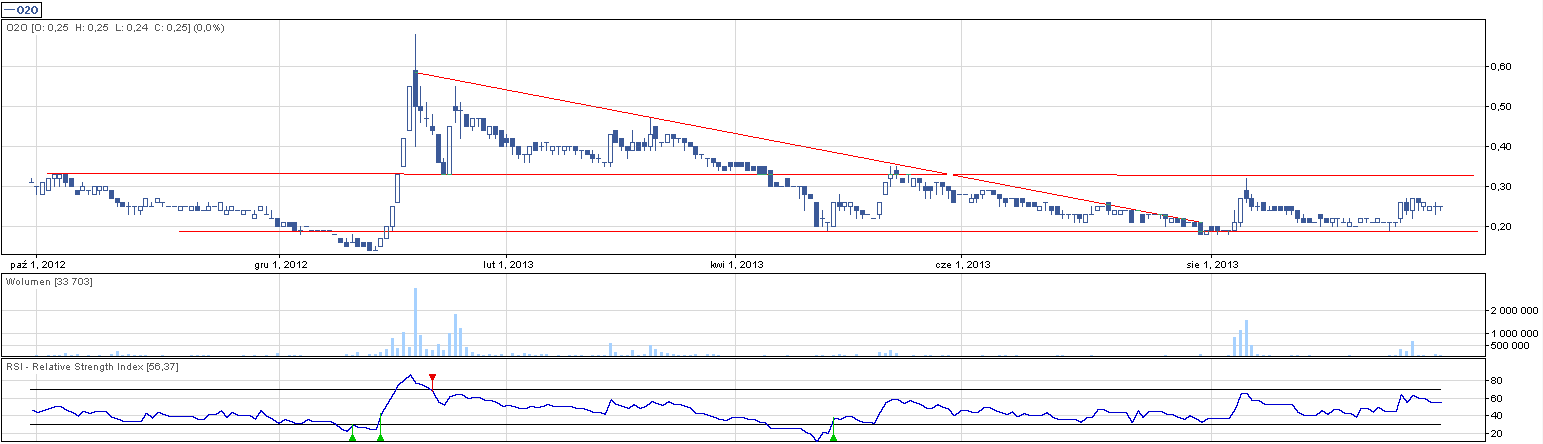Click the lut 1, 2013 date label
Image resolution: width=1543 pixels, height=444 pixels.
pos(510,265)
